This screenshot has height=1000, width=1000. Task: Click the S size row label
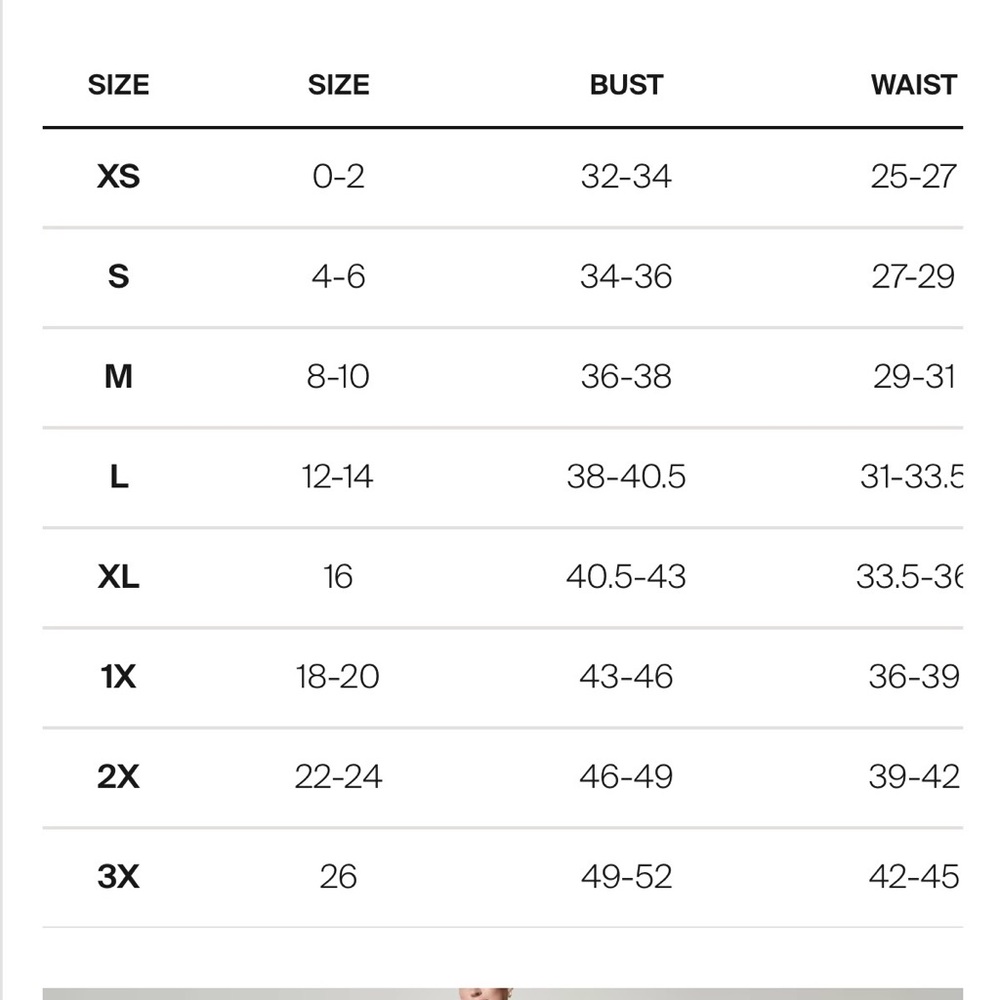pos(118,276)
